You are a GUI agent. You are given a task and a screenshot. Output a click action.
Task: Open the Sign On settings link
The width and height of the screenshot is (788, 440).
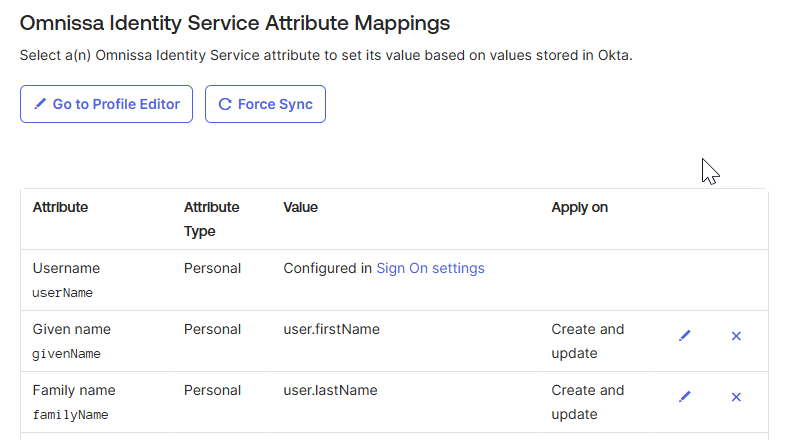click(x=431, y=268)
